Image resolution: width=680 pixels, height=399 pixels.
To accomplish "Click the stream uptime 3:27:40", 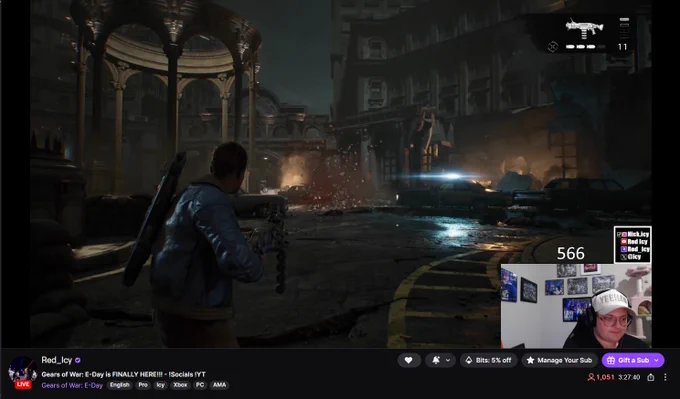I will (629, 377).
